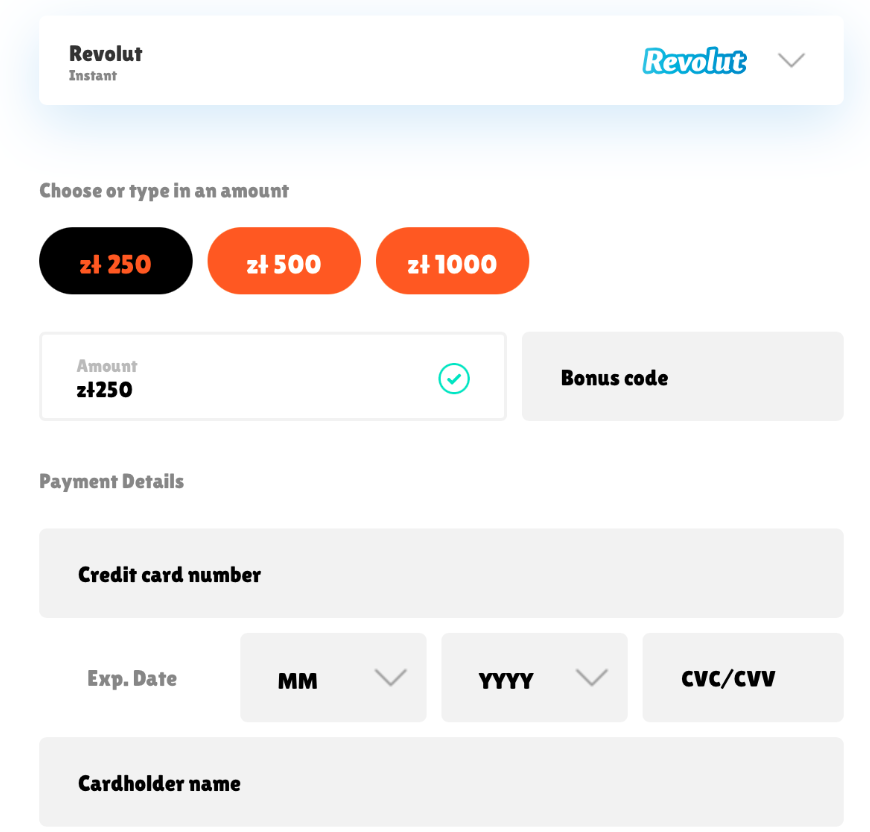The image size is (870, 832).
Task: Click the CVC/CVV field
Action: tap(743, 677)
